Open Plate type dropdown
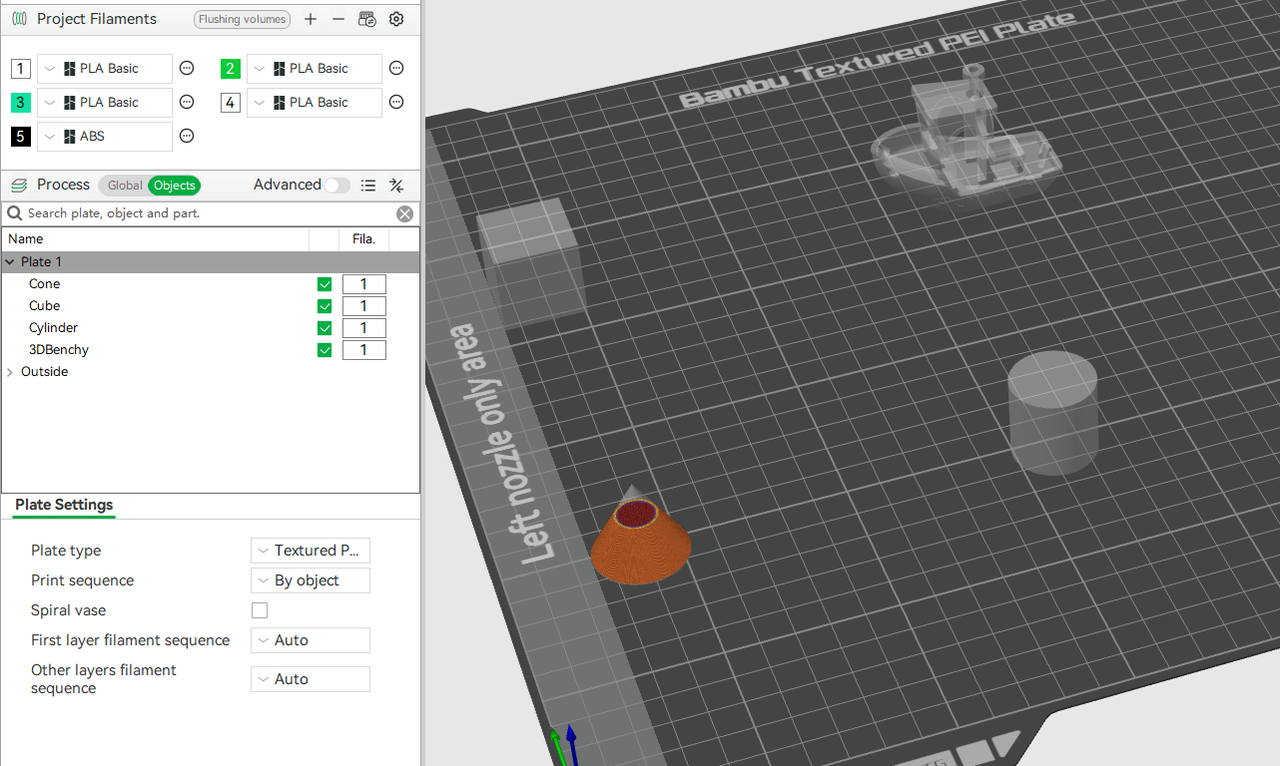Image resolution: width=1280 pixels, height=766 pixels. click(310, 550)
